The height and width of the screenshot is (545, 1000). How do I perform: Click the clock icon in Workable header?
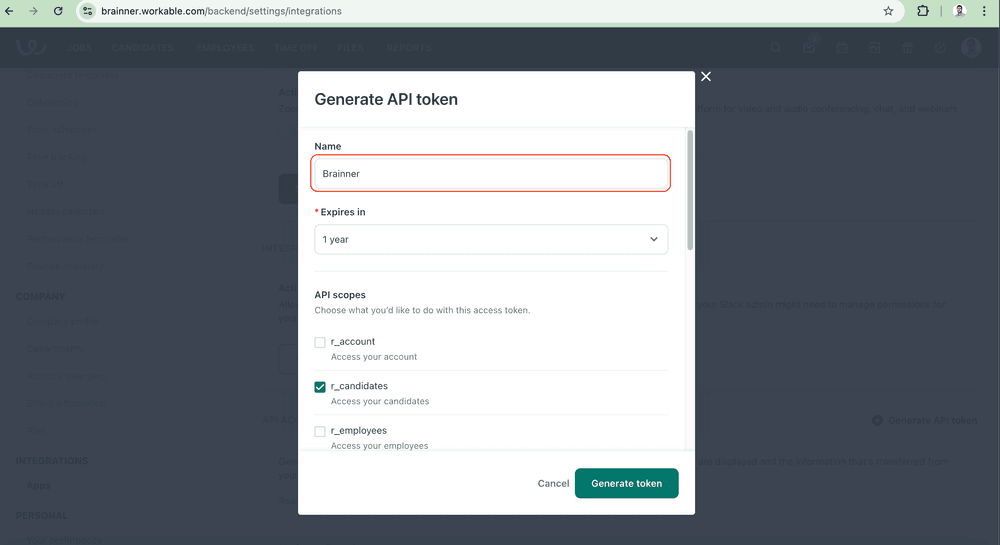click(940, 48)
